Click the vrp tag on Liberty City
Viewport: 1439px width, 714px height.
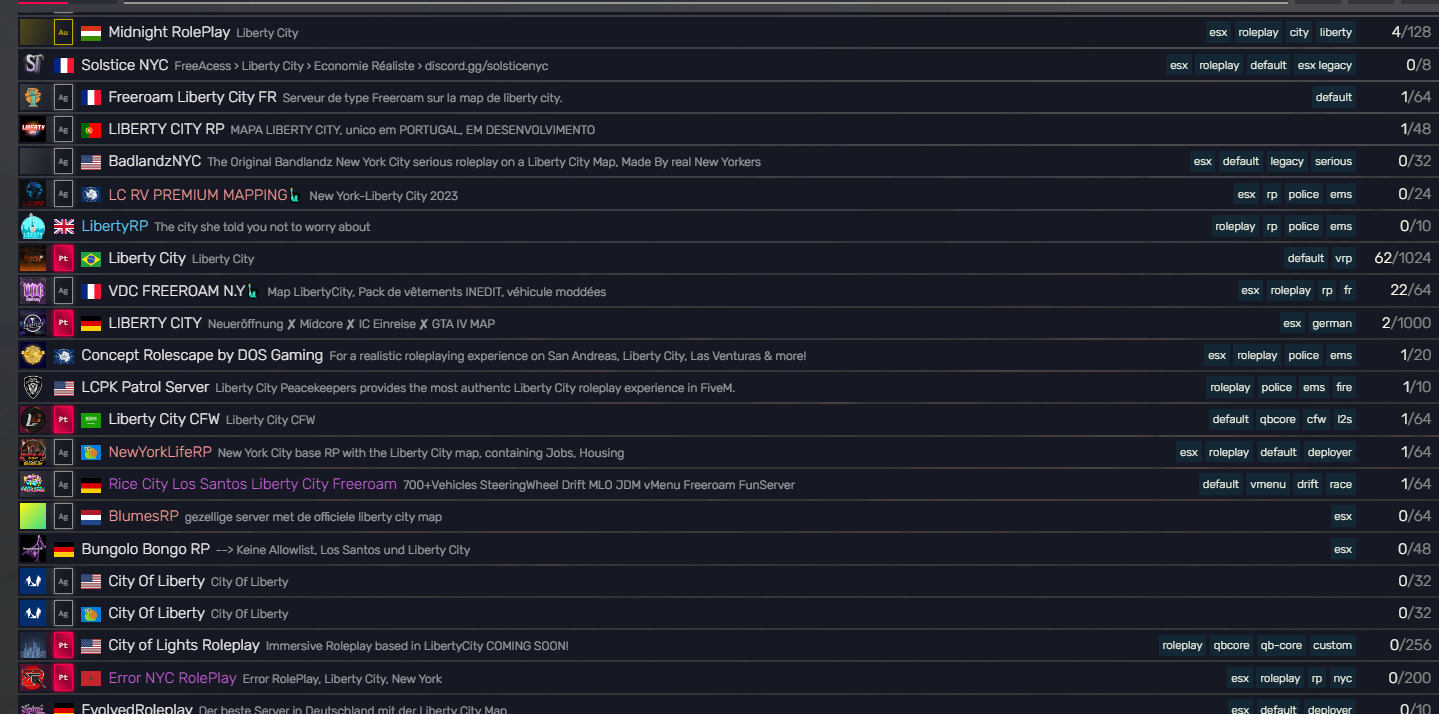tap(1344, 258)
